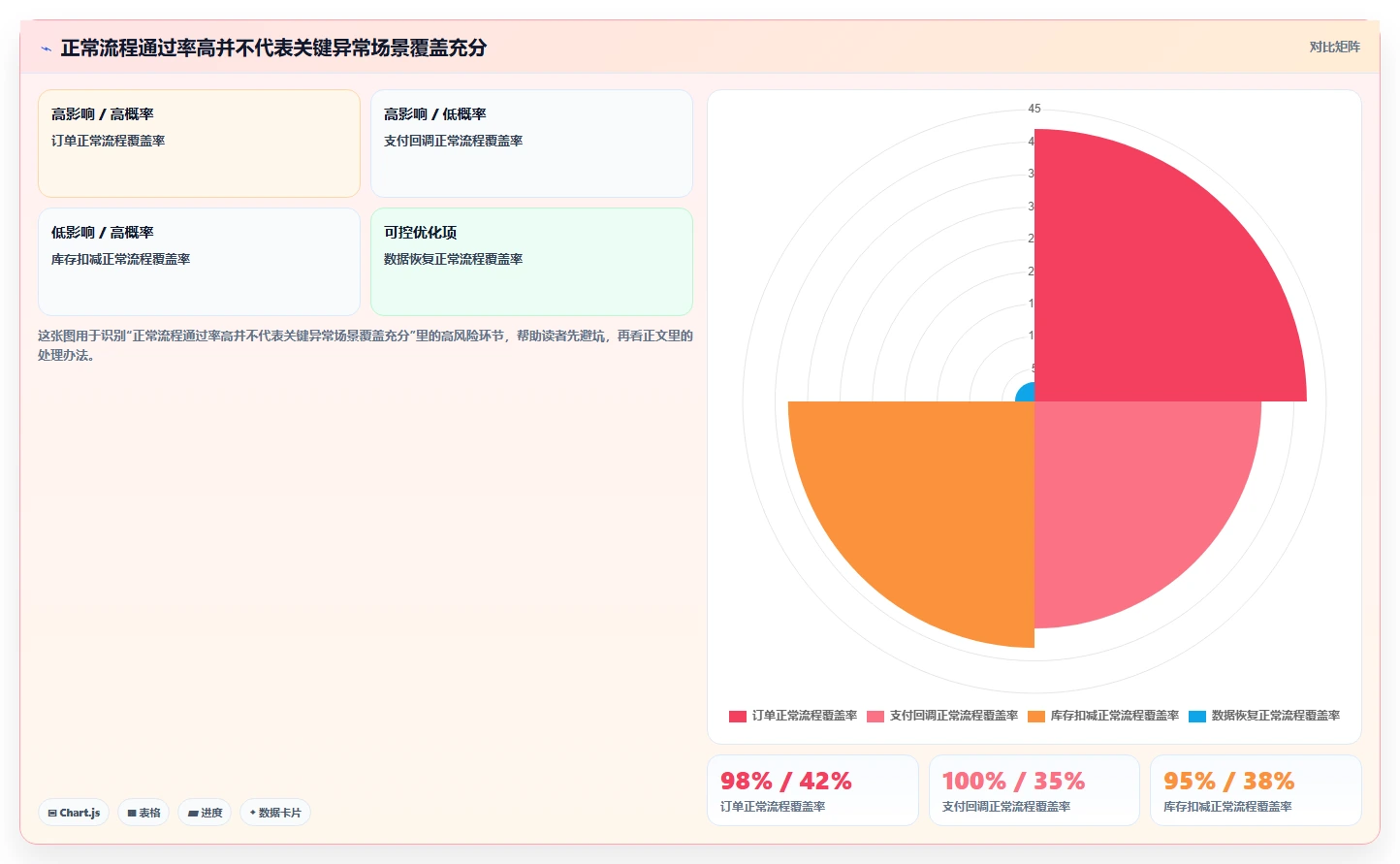Toggle legend swatch for 订单正常流程覆盖率

pyautogui.click(x=738, y=717)
